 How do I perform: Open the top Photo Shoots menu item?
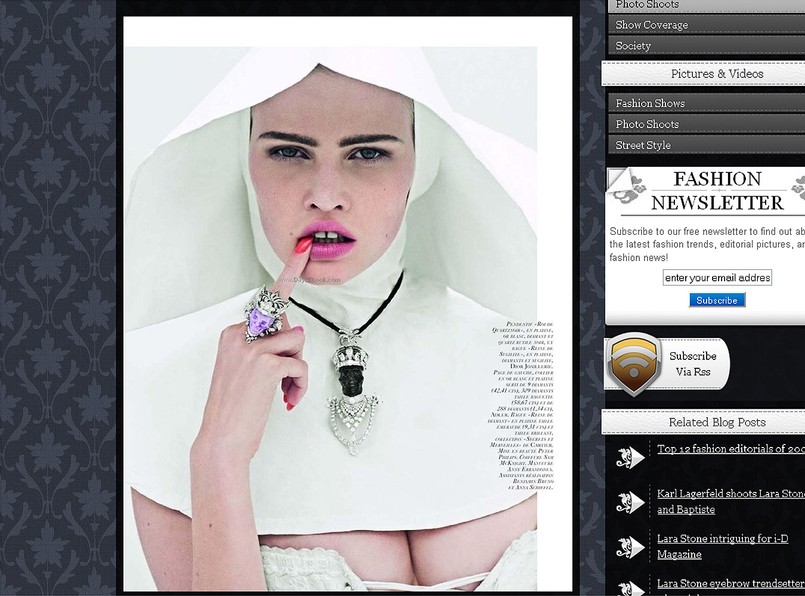point(706,6)
